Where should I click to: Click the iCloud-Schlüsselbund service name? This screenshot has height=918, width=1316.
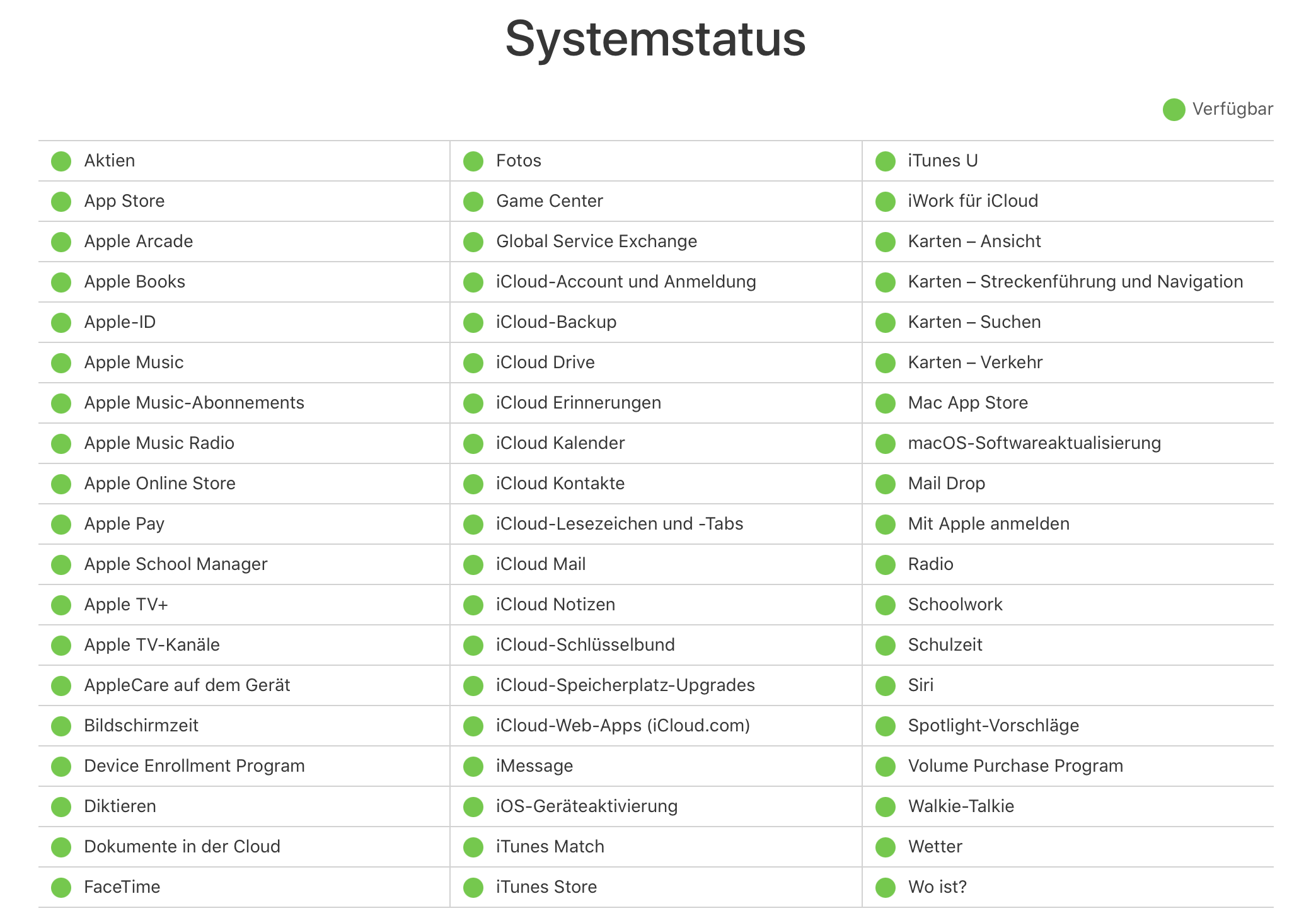(585, 645)
